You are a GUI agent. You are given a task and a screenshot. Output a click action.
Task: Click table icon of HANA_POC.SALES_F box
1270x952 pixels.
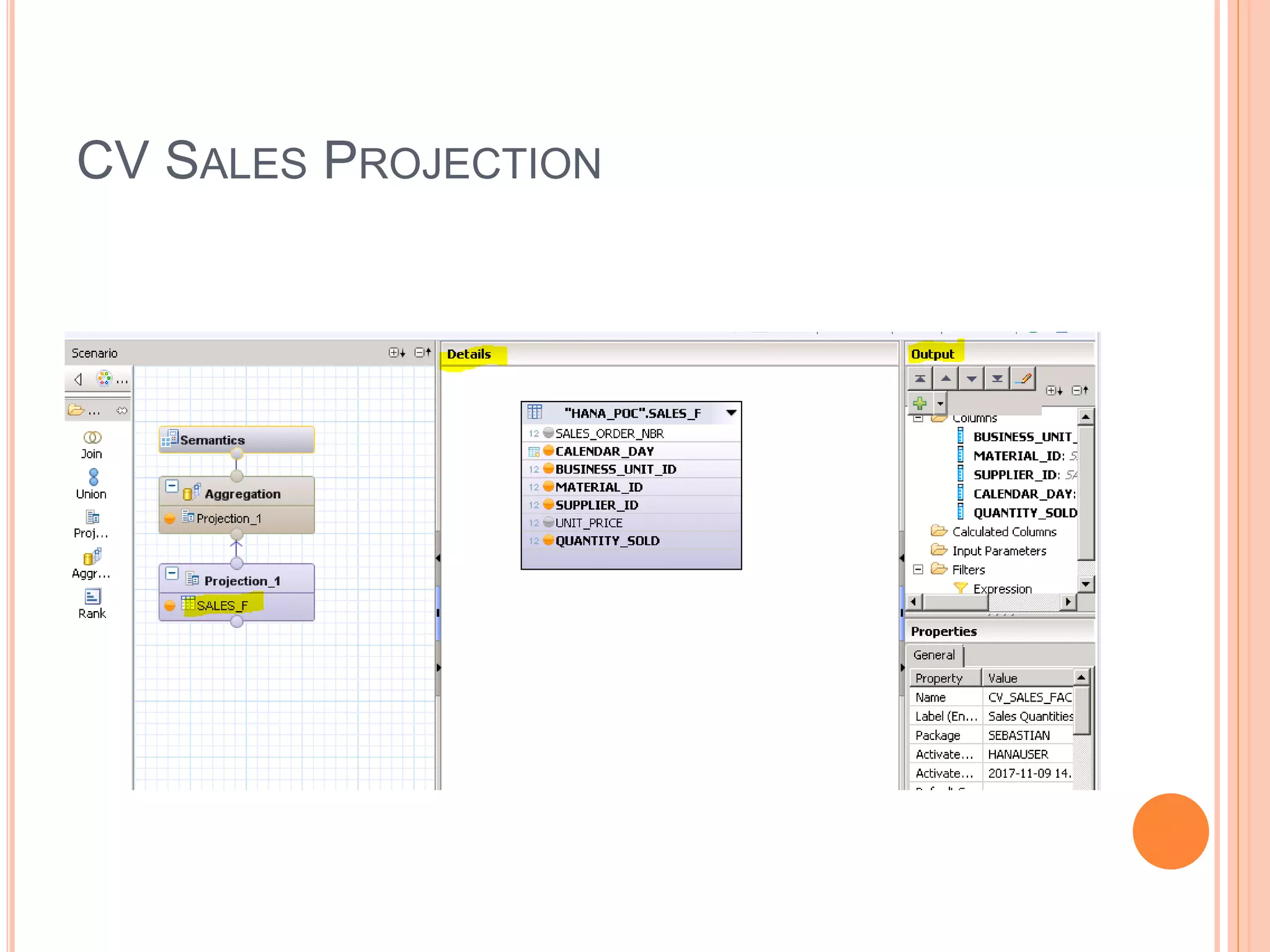pyautogui.click(x=535, y=412)
